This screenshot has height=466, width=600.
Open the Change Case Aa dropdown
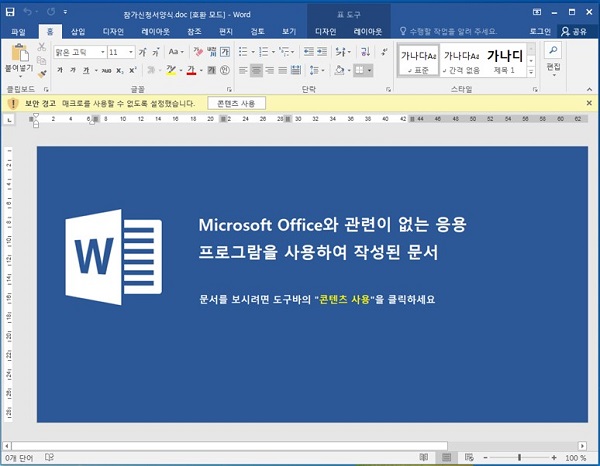click(176, 52)
